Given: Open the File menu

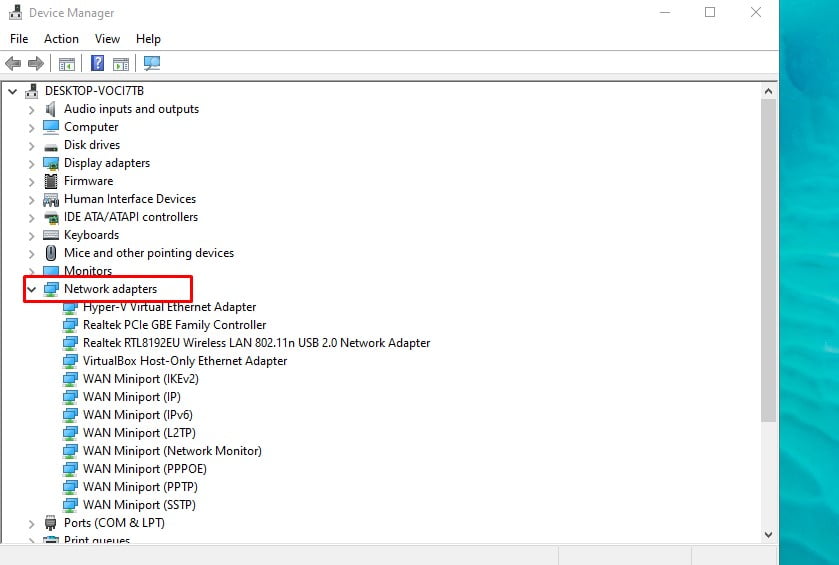Looking at the screenshot, I should pyautogui.click(x=19, y=39).
